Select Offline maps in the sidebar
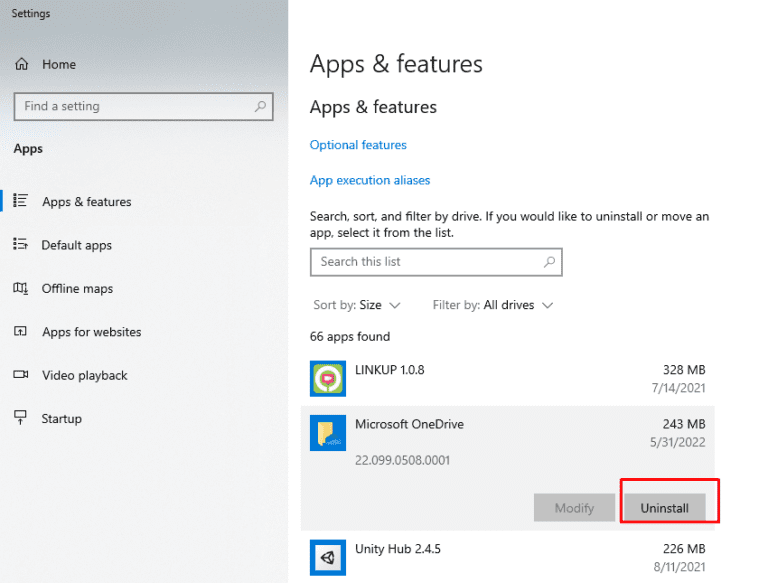 pyautogui.click(x=77, y=289)
